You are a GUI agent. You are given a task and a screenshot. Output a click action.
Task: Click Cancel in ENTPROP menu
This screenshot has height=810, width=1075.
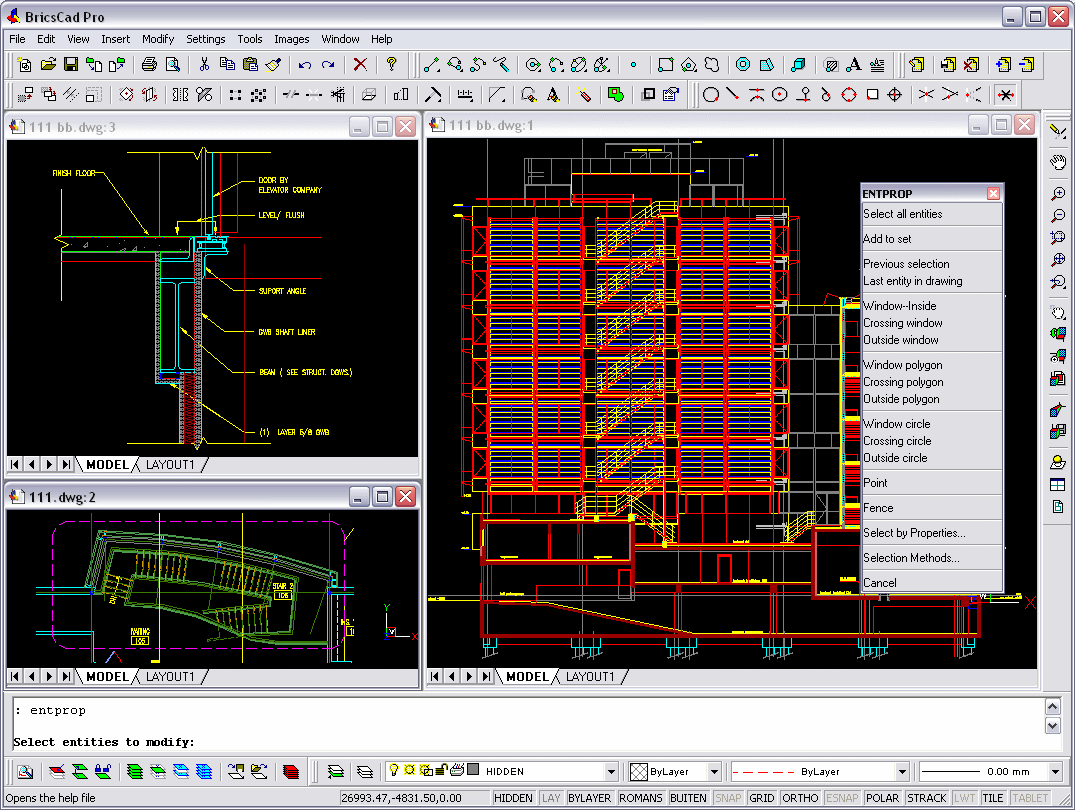pyautogui.click(x=880, y=583)
